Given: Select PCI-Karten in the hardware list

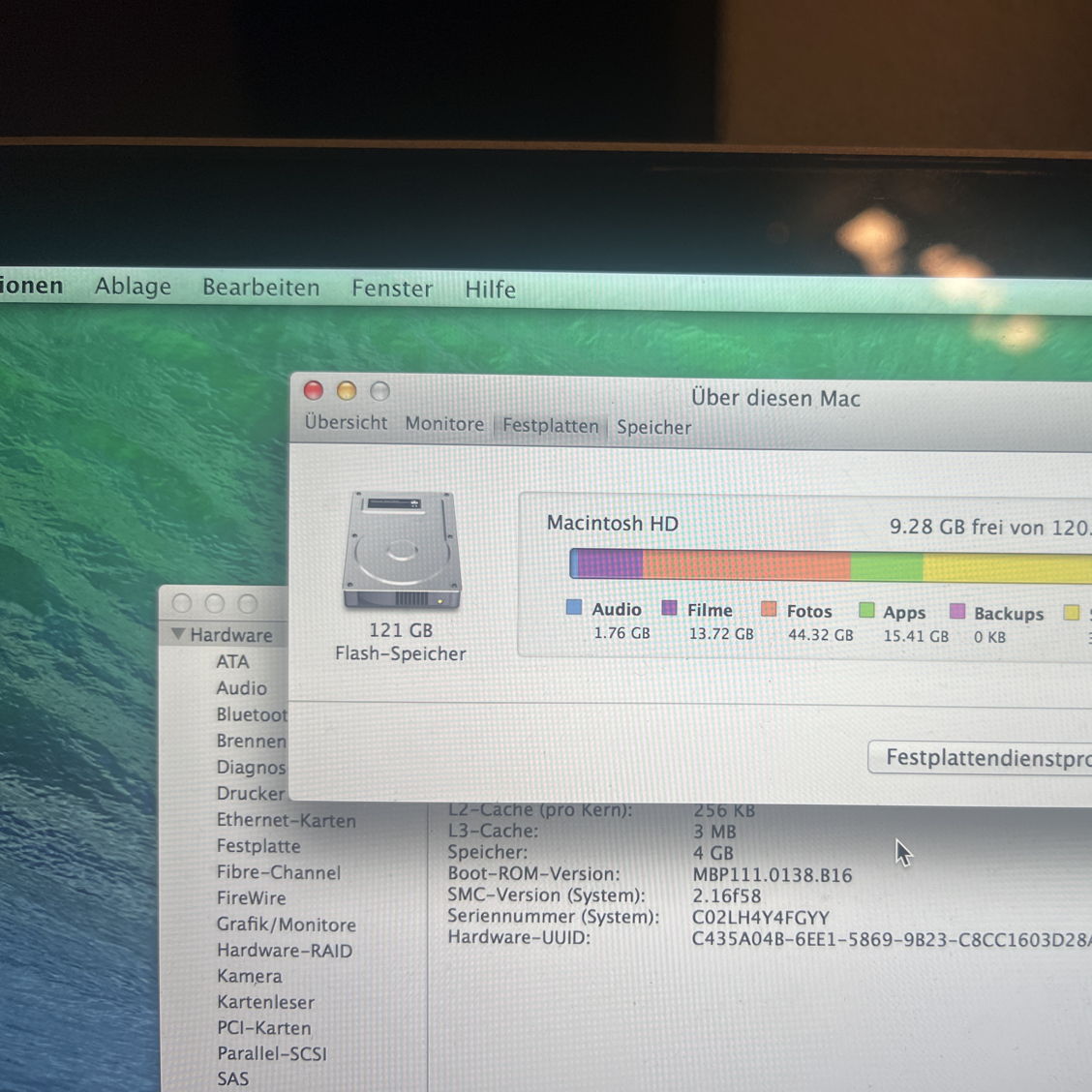Looking at the screenshot, I should (263, 1027).
